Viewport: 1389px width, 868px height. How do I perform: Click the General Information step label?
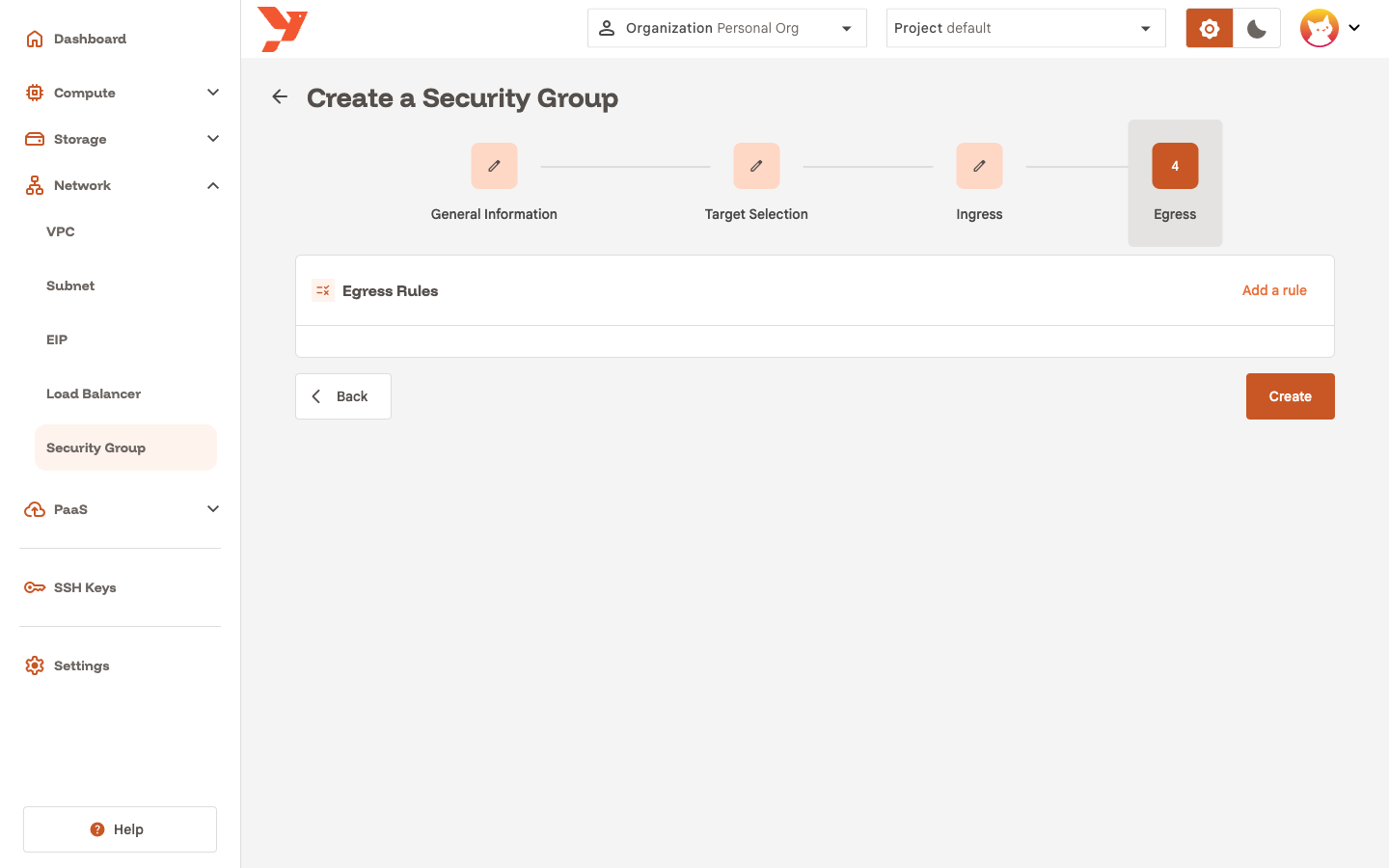point(494,214)
